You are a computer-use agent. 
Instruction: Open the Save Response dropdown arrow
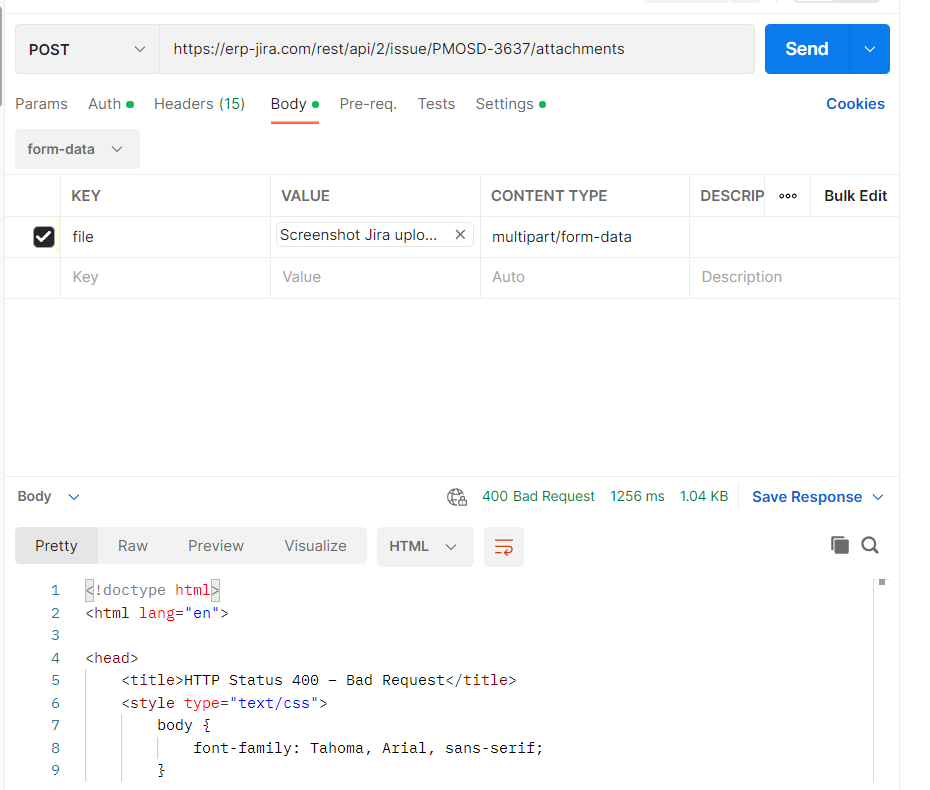click(x=878, y=497)
